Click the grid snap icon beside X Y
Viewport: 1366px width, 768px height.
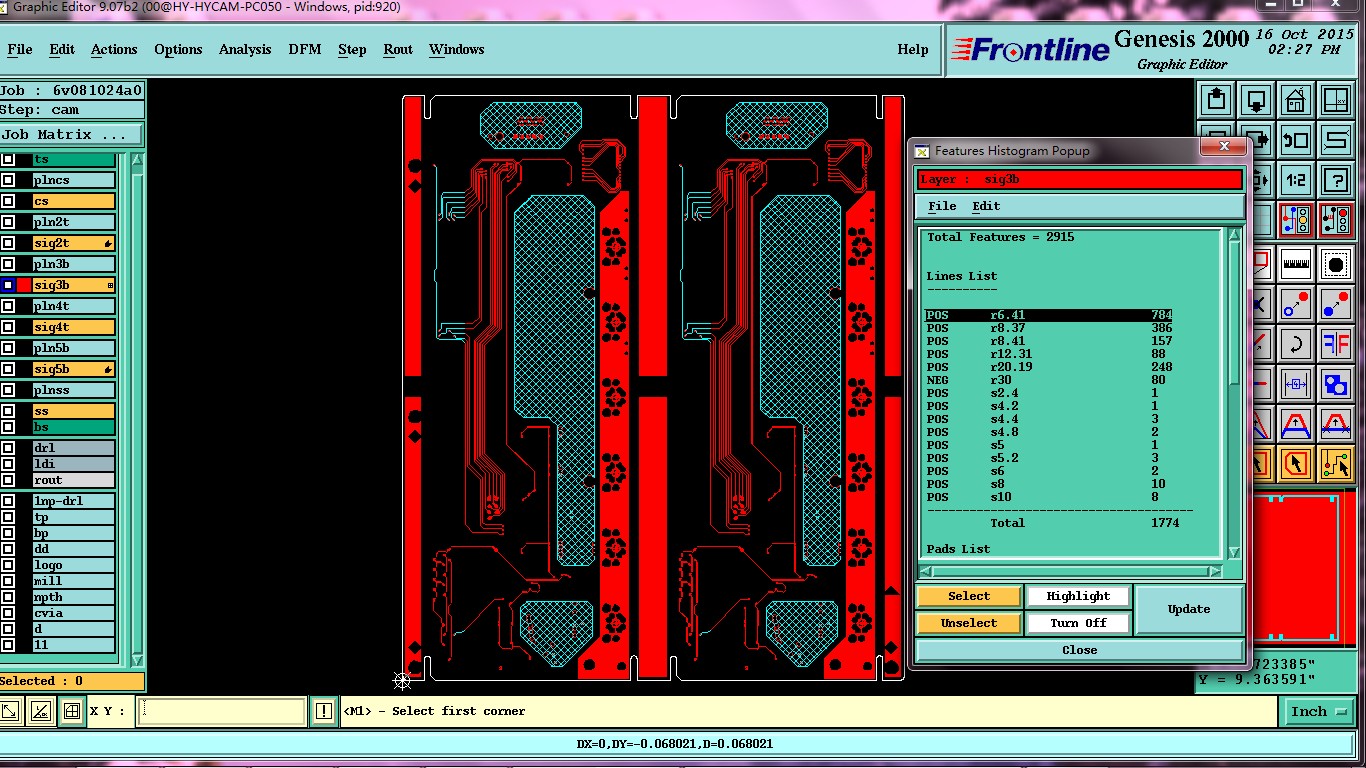[x=72, y=711]
